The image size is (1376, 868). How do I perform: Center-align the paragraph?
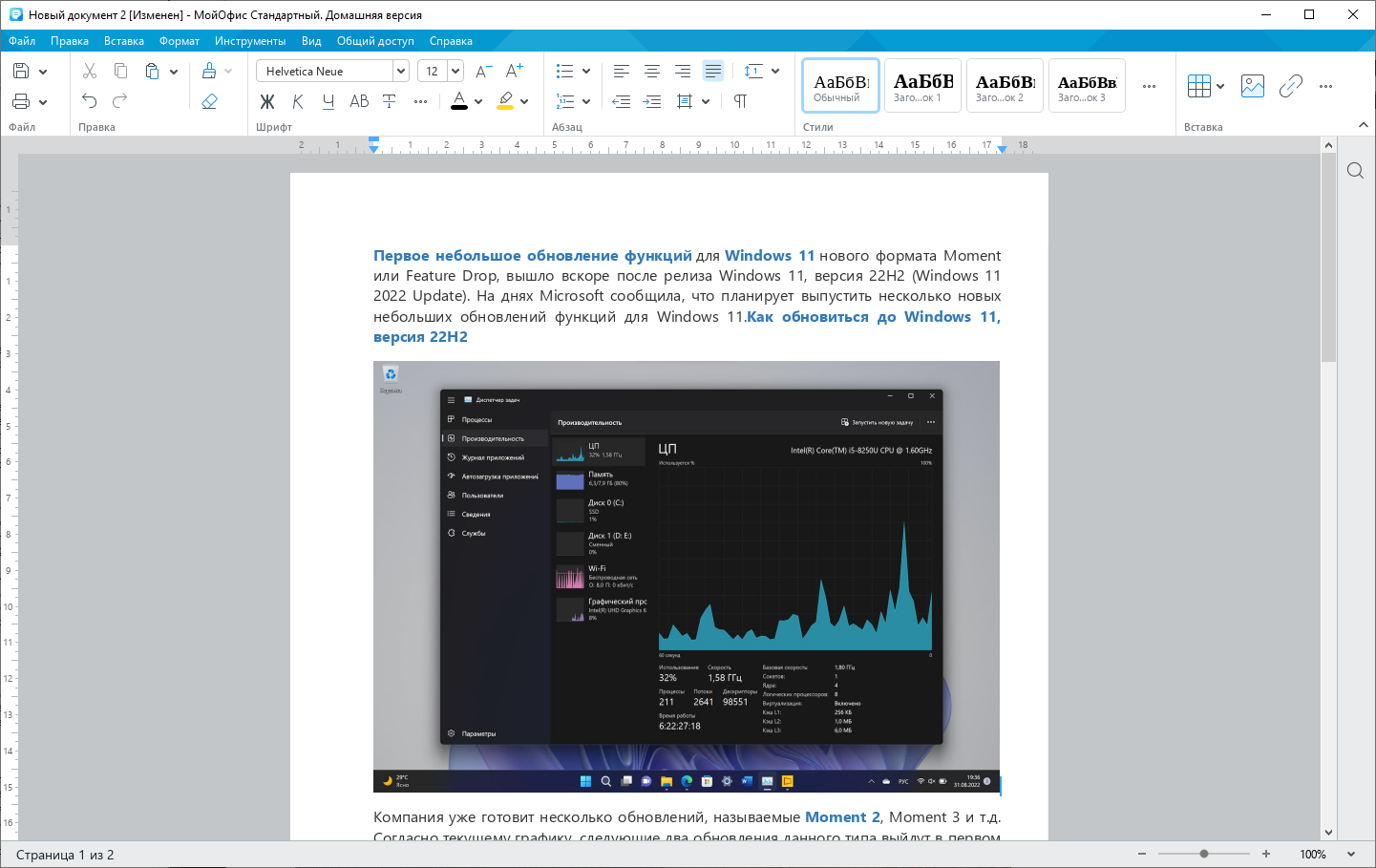point(652,71)
